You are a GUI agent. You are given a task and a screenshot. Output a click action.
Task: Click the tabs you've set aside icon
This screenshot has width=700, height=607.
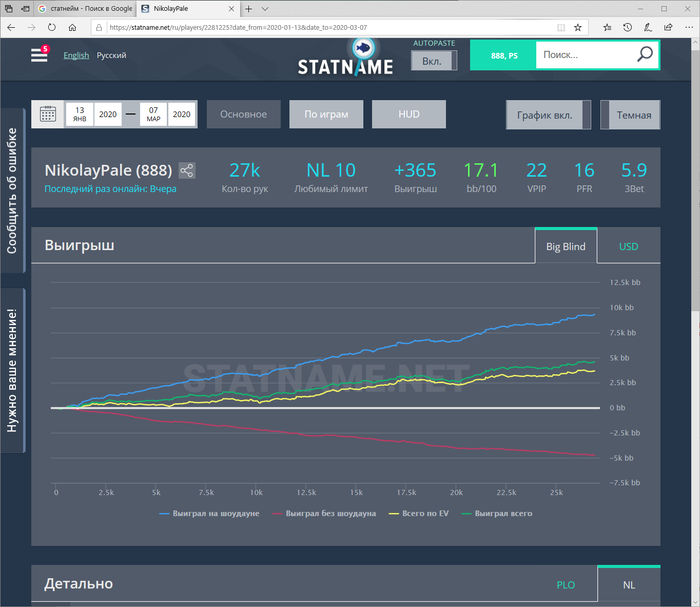click(9, 8)
